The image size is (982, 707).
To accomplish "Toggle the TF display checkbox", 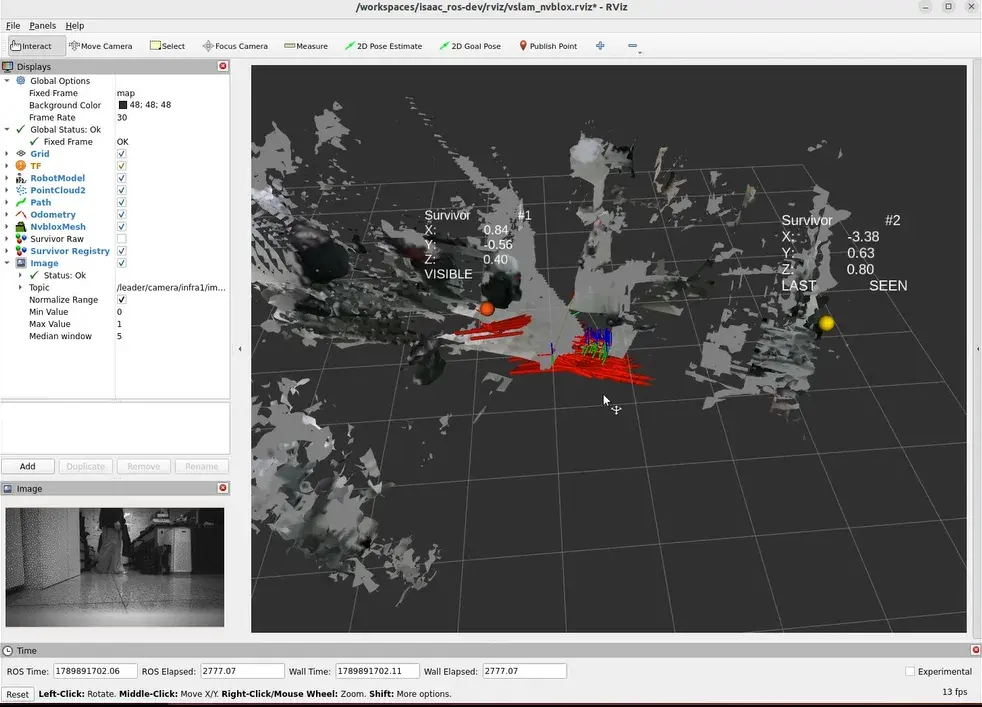I will [121, 166].
